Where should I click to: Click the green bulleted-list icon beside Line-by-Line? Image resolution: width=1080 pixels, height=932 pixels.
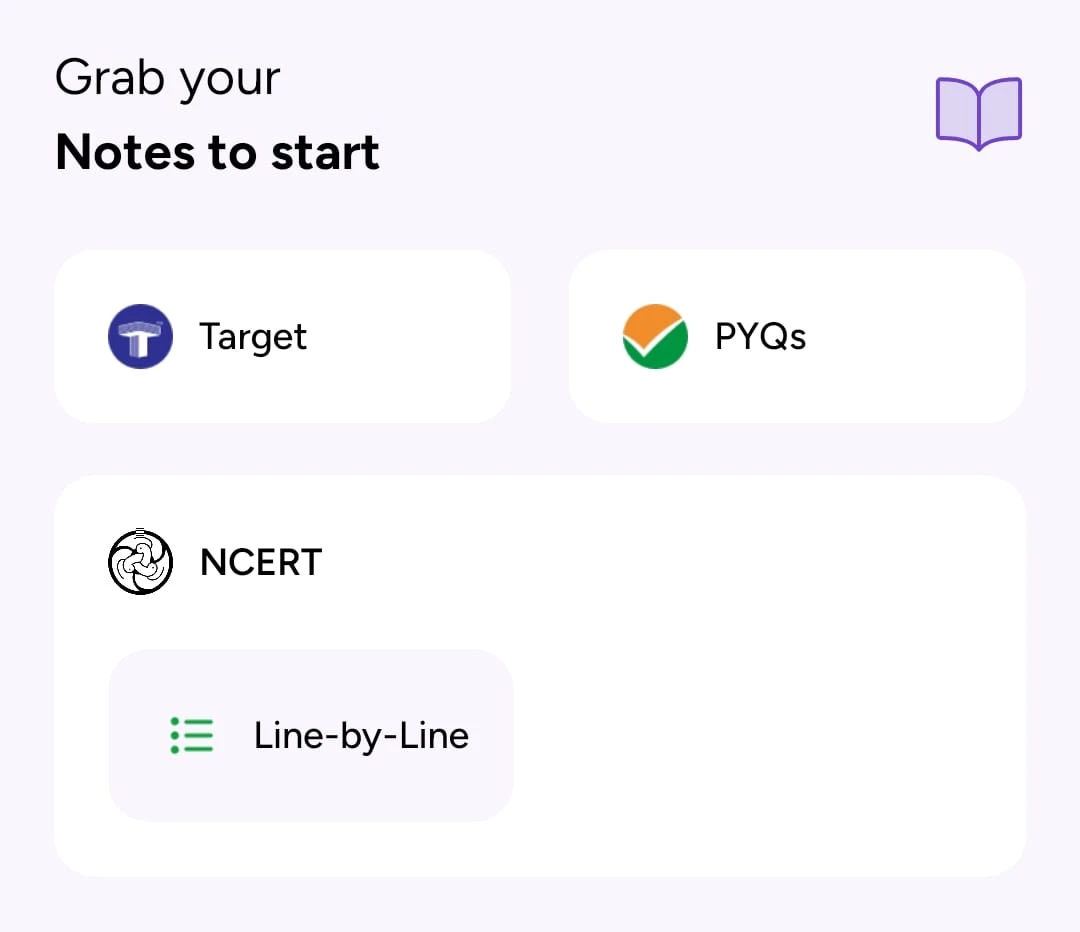click(191, 735)
